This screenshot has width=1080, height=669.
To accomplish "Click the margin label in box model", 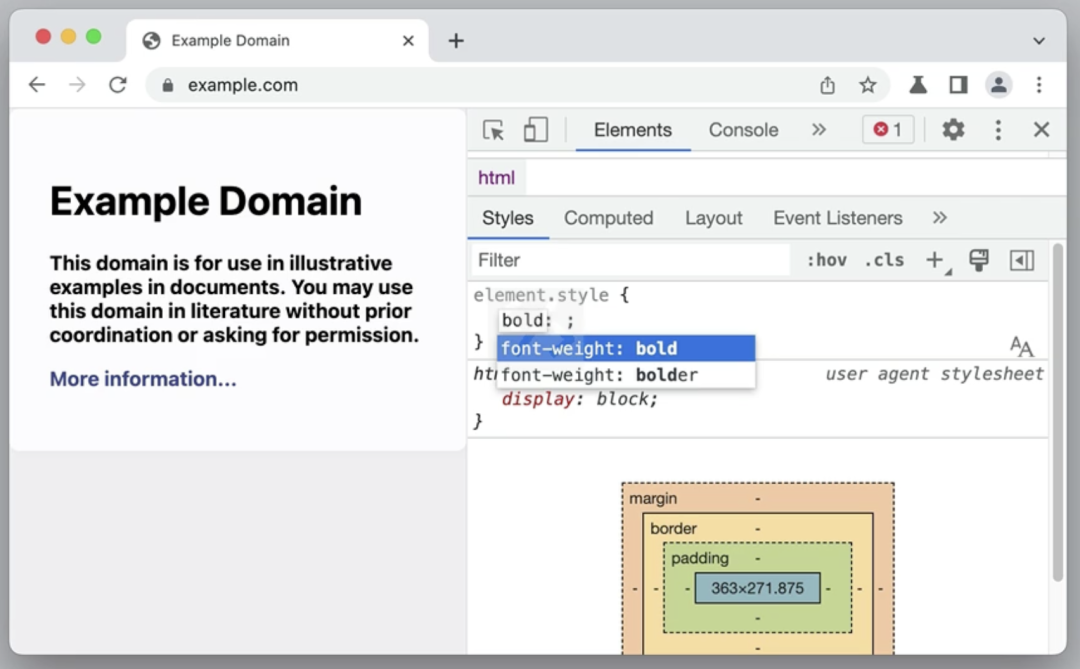I will [x=653, y=498].
